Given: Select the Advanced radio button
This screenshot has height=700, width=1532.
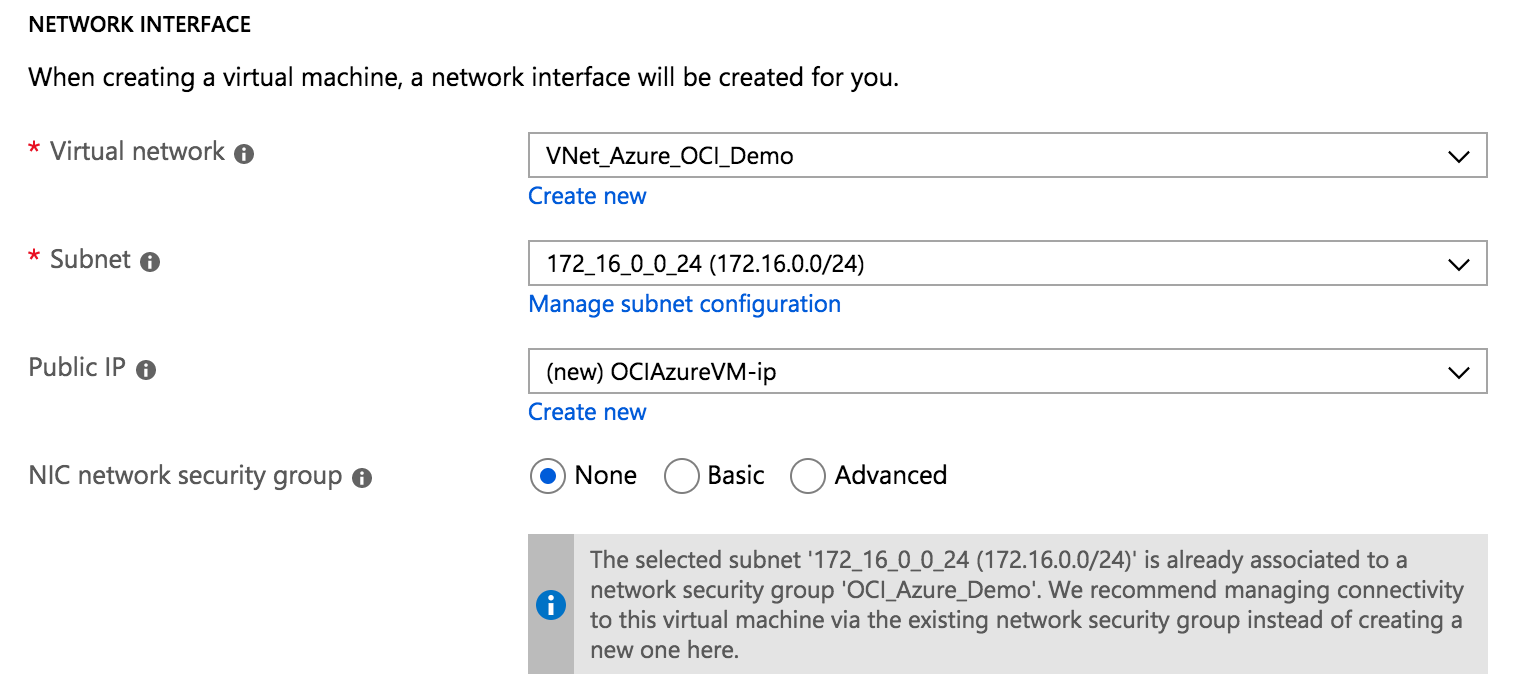Looking at the screenshot, I should (x=807, y=476).
